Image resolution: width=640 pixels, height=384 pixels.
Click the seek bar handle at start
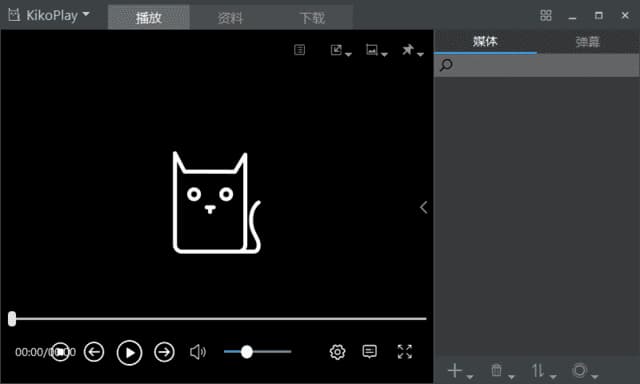click(x=12, y=319)
